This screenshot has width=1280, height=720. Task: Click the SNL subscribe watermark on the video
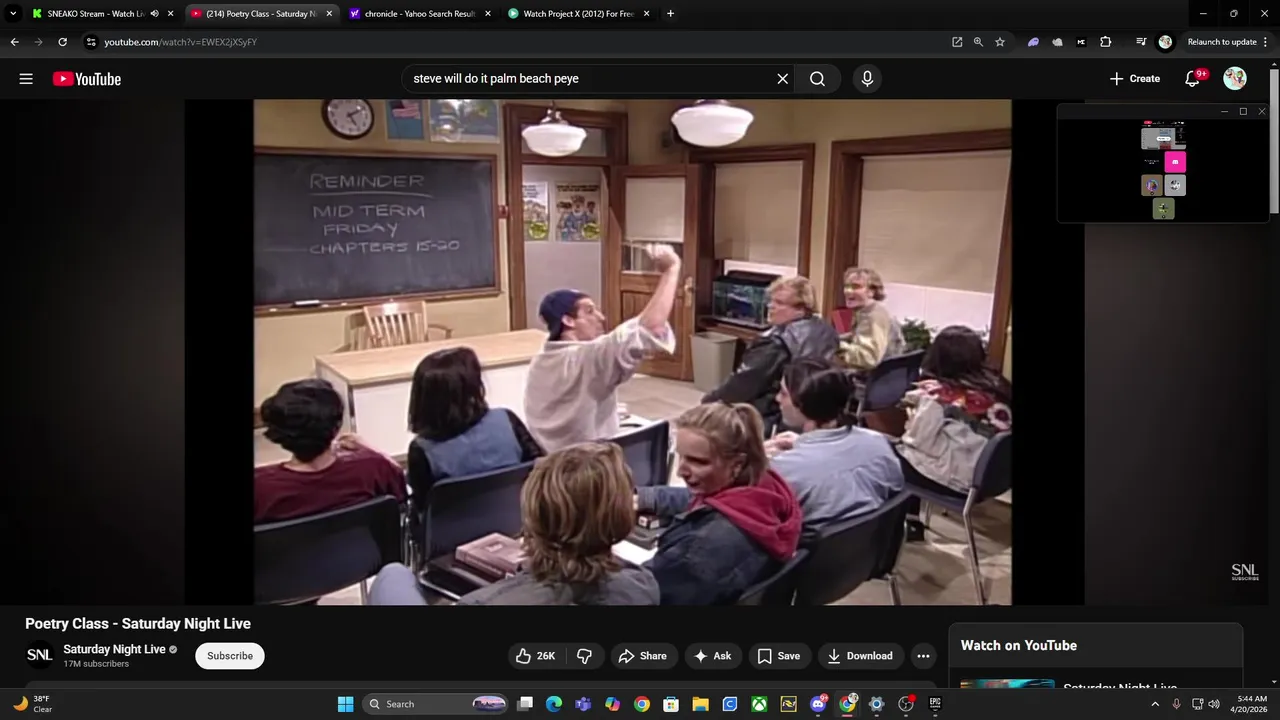pos(1245,572)
